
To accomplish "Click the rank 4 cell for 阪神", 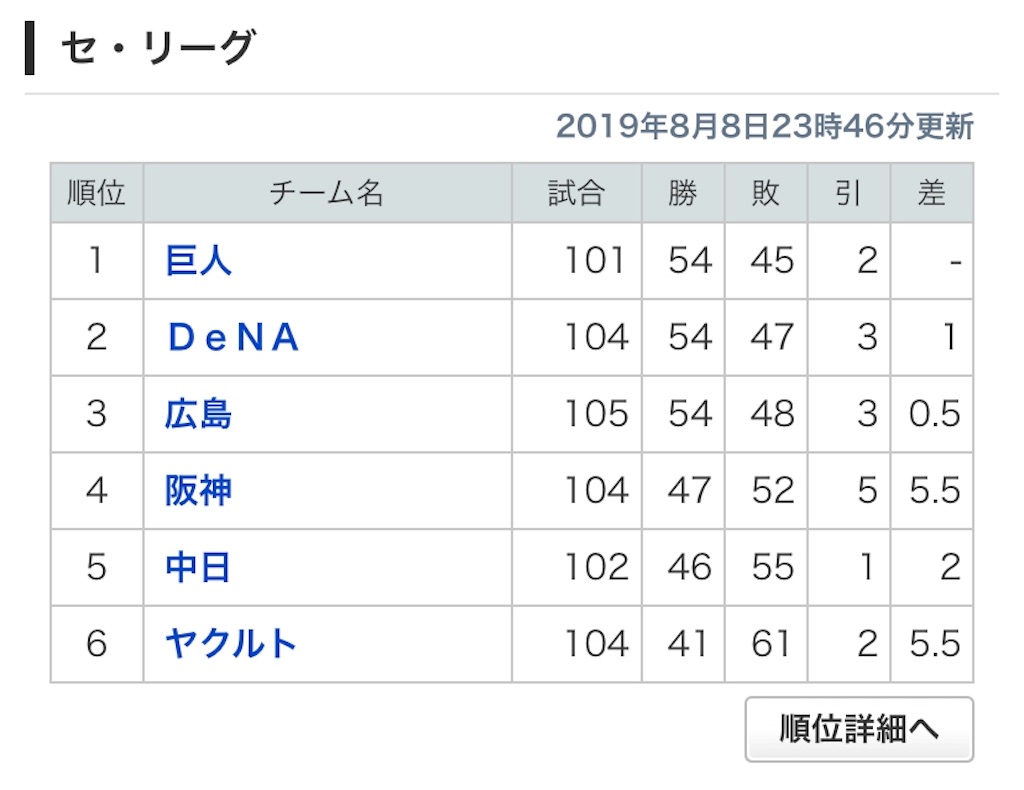I will [x=97, y=490].
